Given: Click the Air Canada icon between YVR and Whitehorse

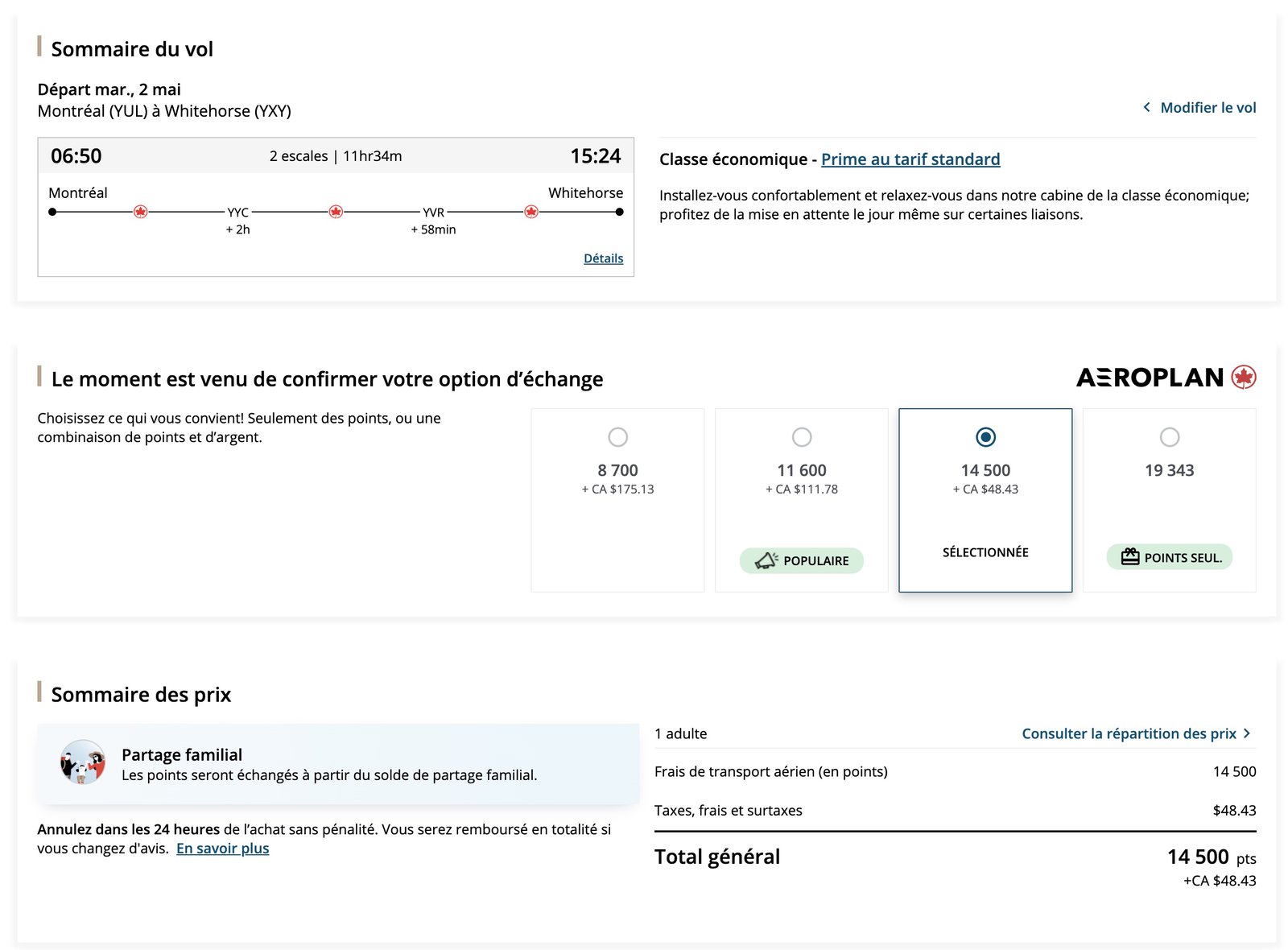Looking at the screenshot, I should click(531, 212).
